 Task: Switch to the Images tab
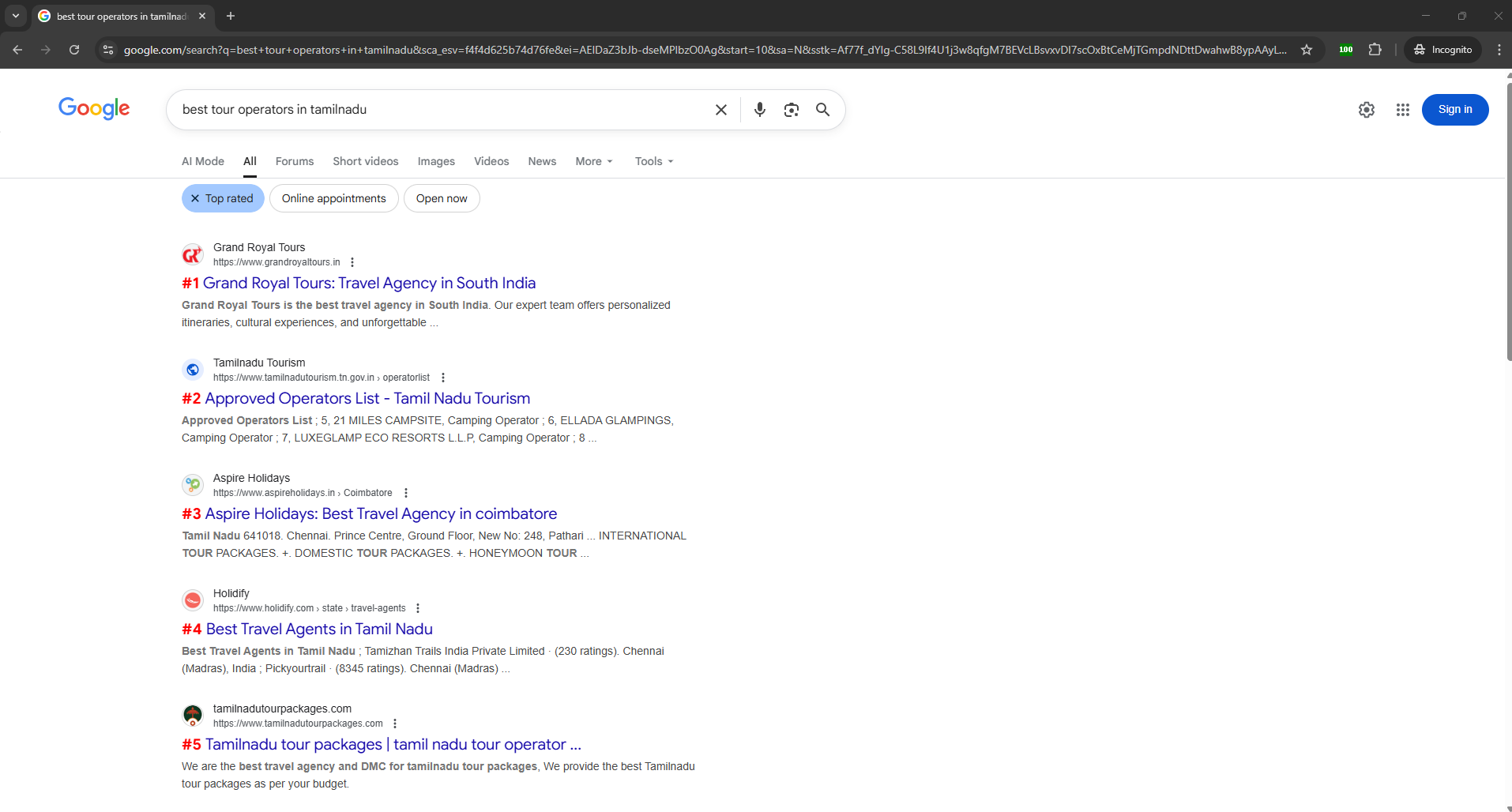click(436, 161)
